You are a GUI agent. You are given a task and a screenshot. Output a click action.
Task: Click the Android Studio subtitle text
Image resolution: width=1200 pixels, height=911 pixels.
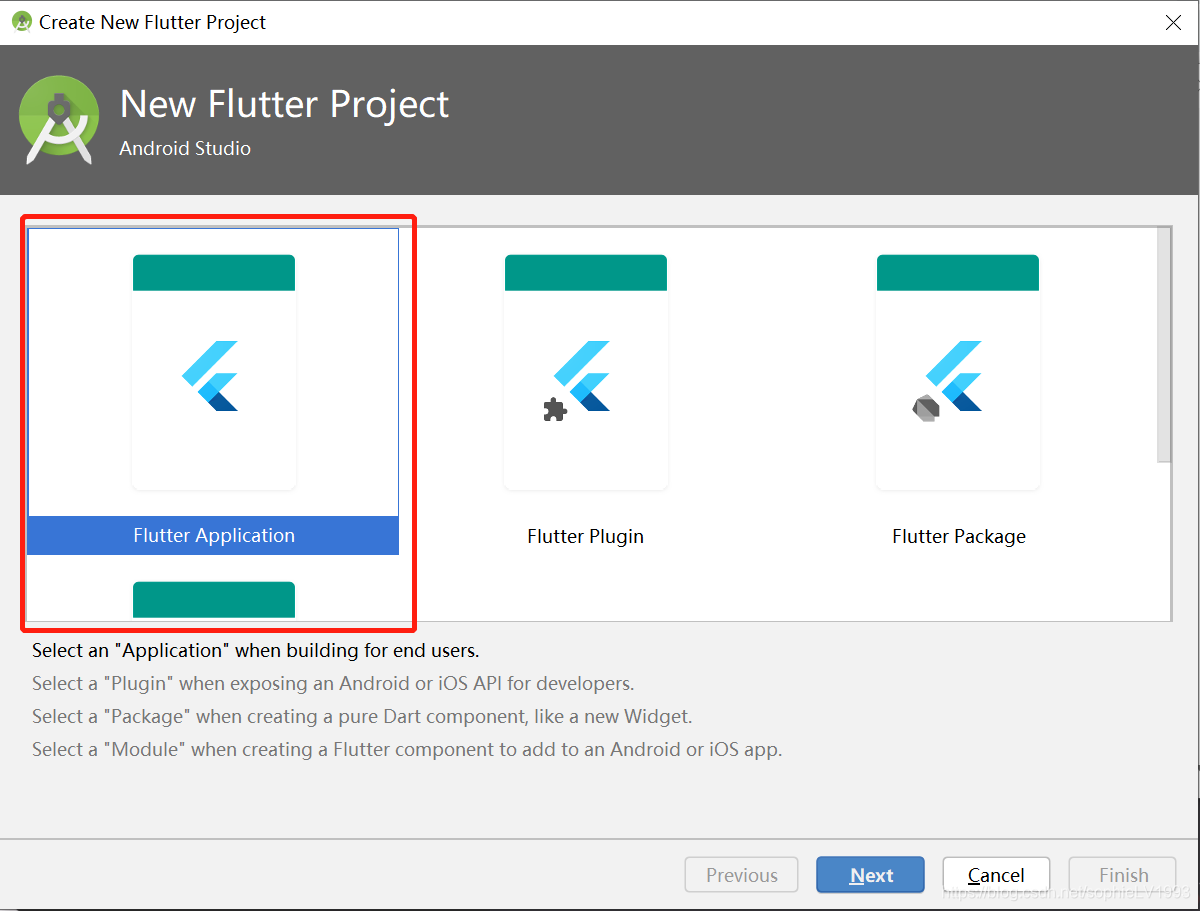tap(185, 148)
